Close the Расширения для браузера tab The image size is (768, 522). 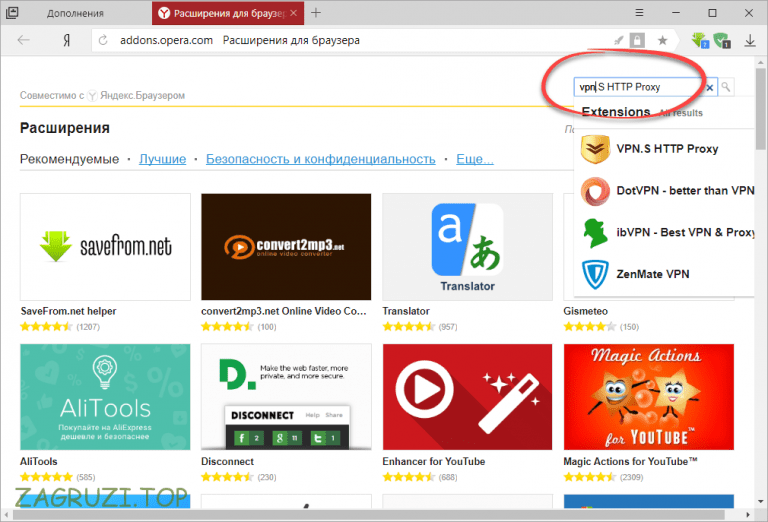click(x=293, y=13)
